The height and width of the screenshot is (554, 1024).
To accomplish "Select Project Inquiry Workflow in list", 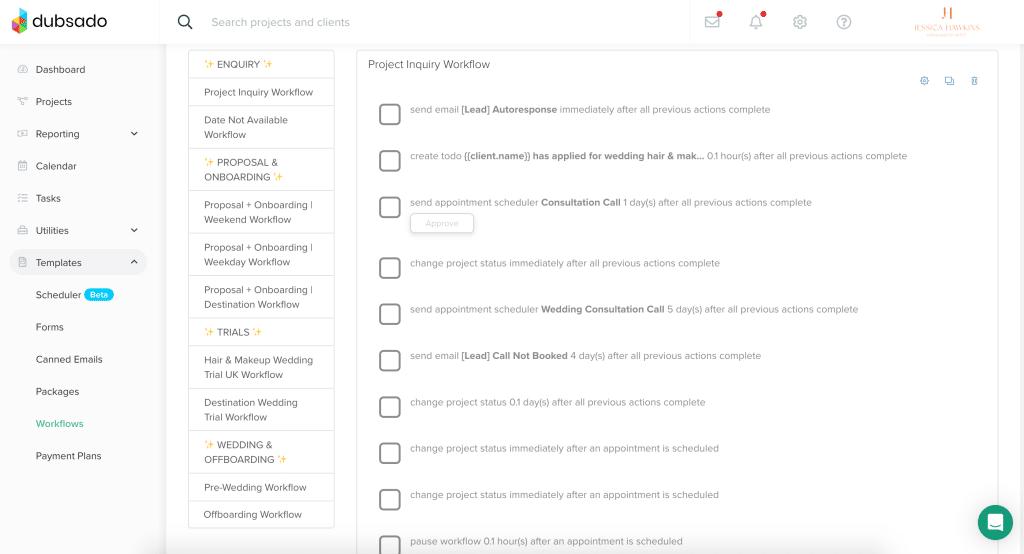I will tap(261, 92).
